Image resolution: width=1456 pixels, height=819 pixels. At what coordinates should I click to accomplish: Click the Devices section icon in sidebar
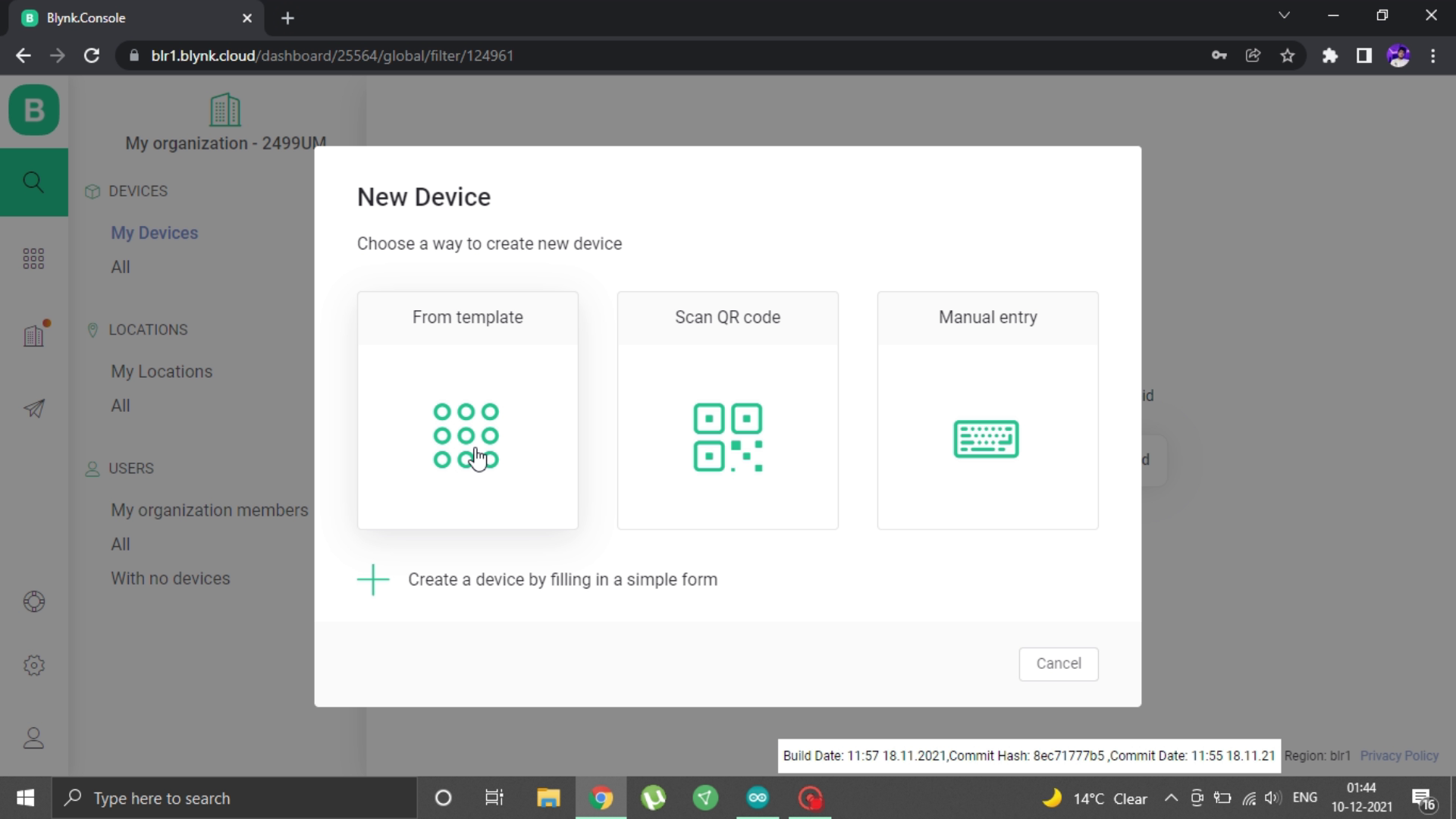pos(34,258)
